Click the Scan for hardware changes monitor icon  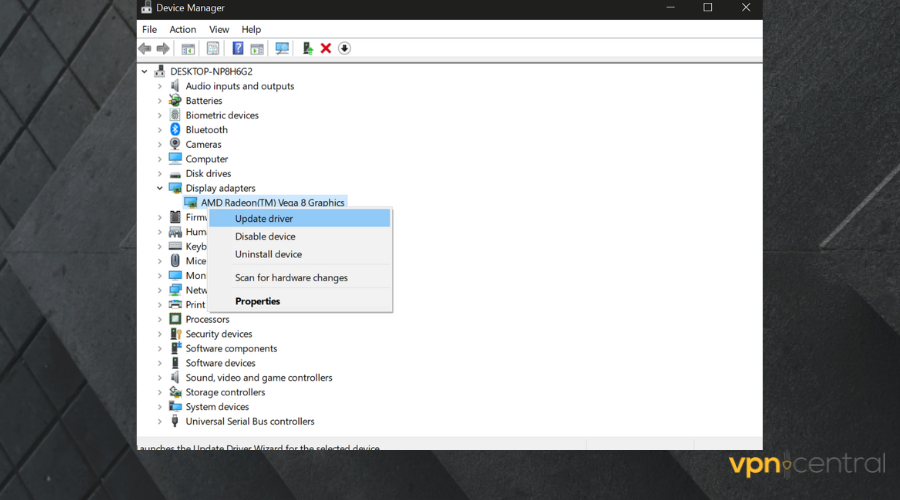[282, 48]
